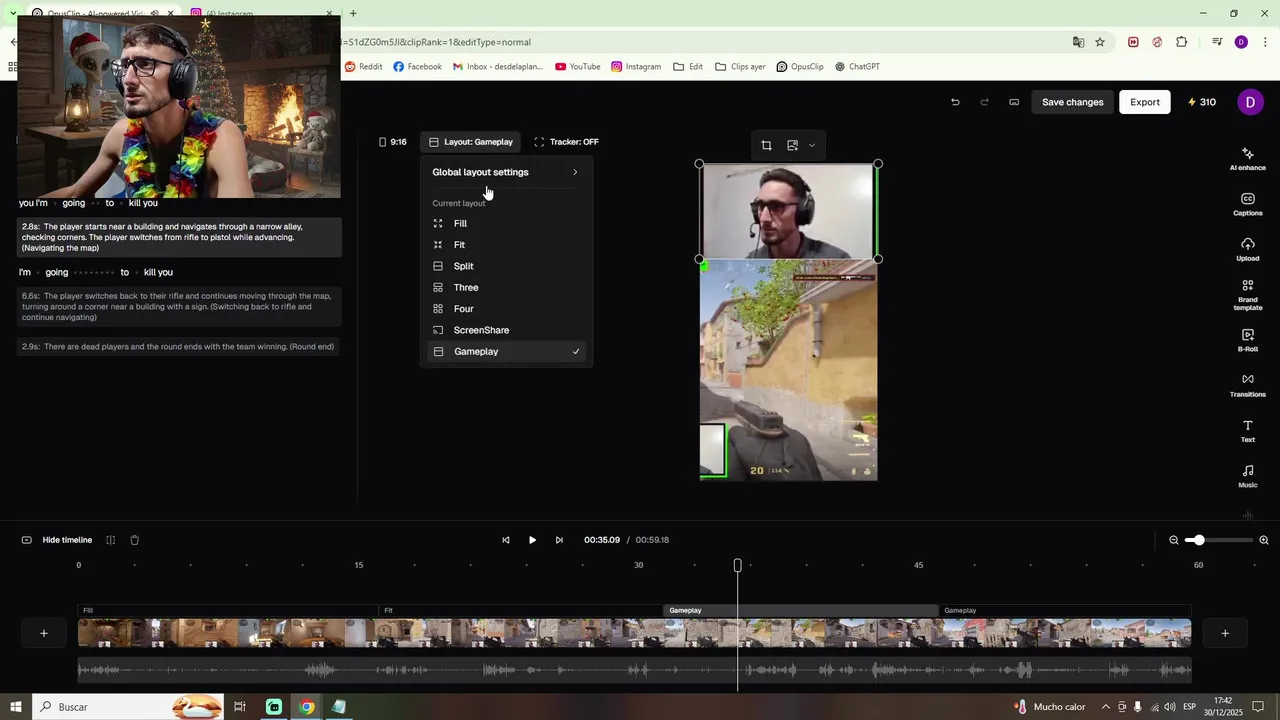
Task: Jump to next segment
Action: click(559, 540)
